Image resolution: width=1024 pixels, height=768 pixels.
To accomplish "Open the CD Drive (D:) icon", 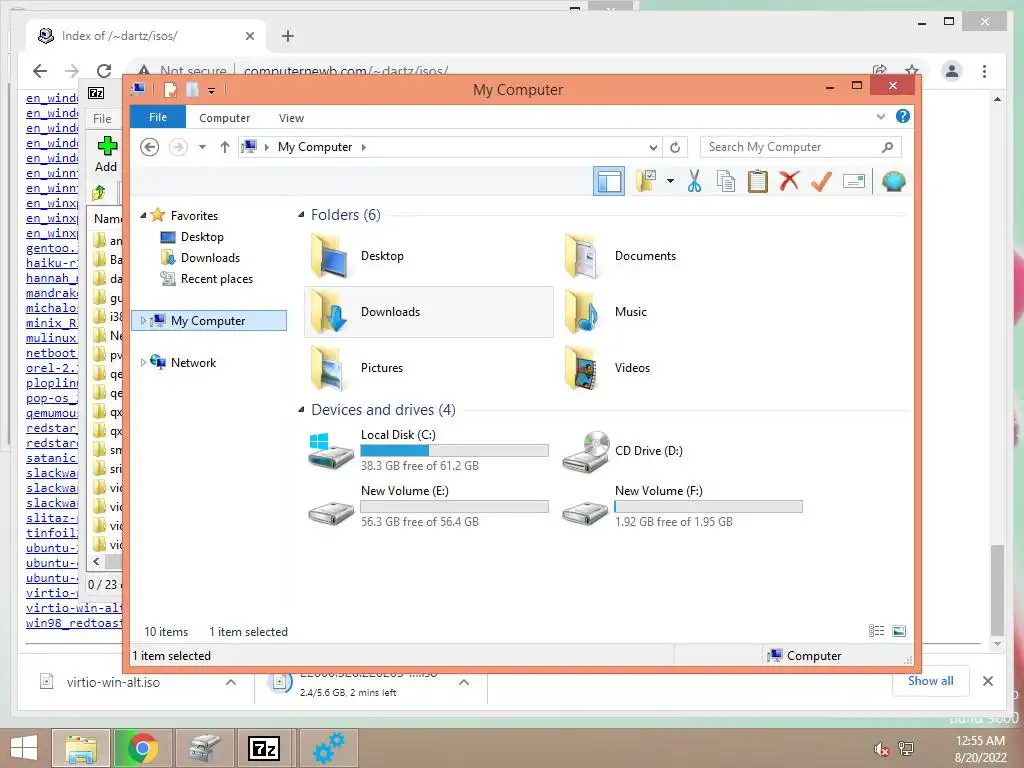I will tap(586, 451).
